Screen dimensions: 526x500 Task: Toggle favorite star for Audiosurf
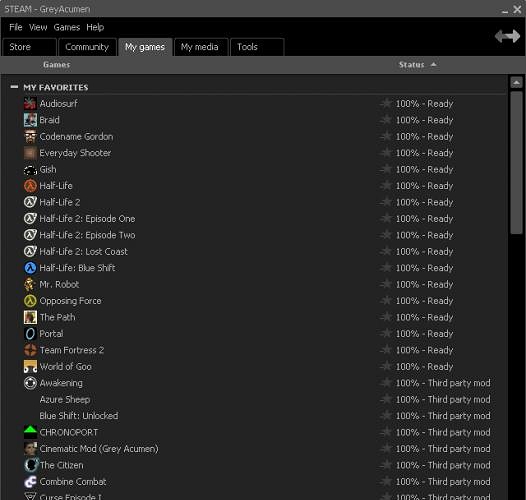click(x=386, y=103)
